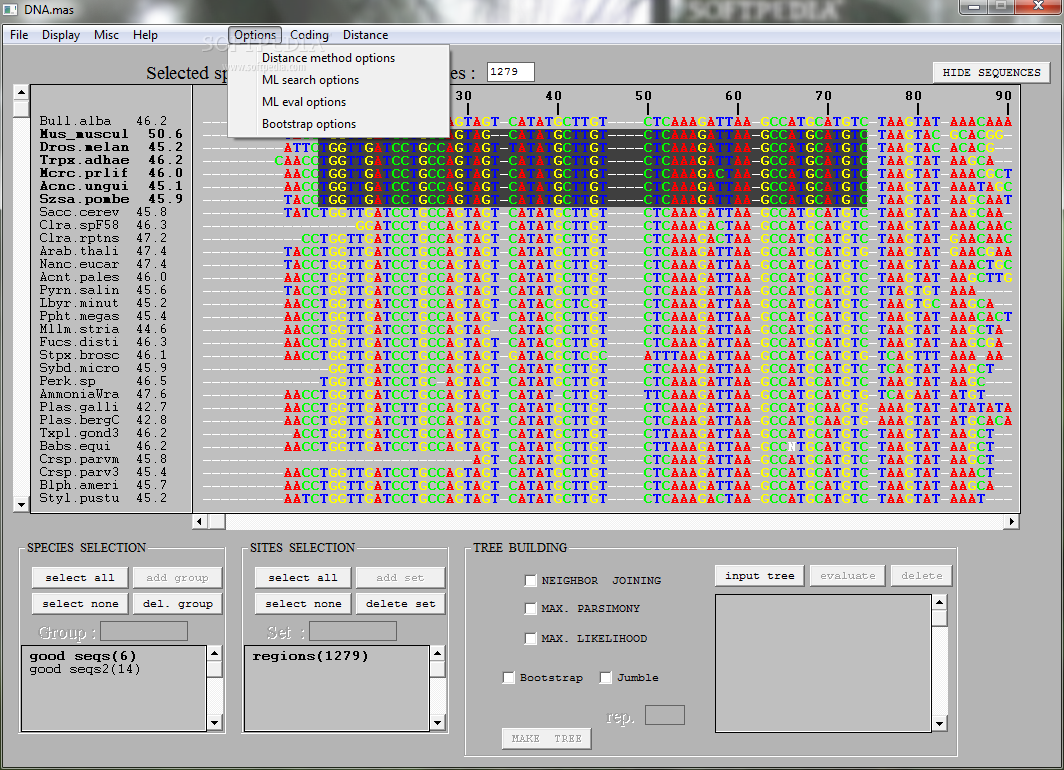1064x770 pixels.
Task: Click the input tree button
Action: point(759,575)
